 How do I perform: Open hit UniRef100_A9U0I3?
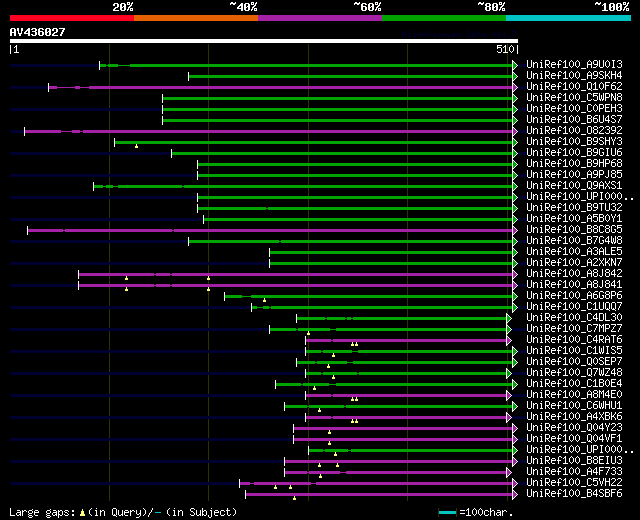click(x=574, y=64)
